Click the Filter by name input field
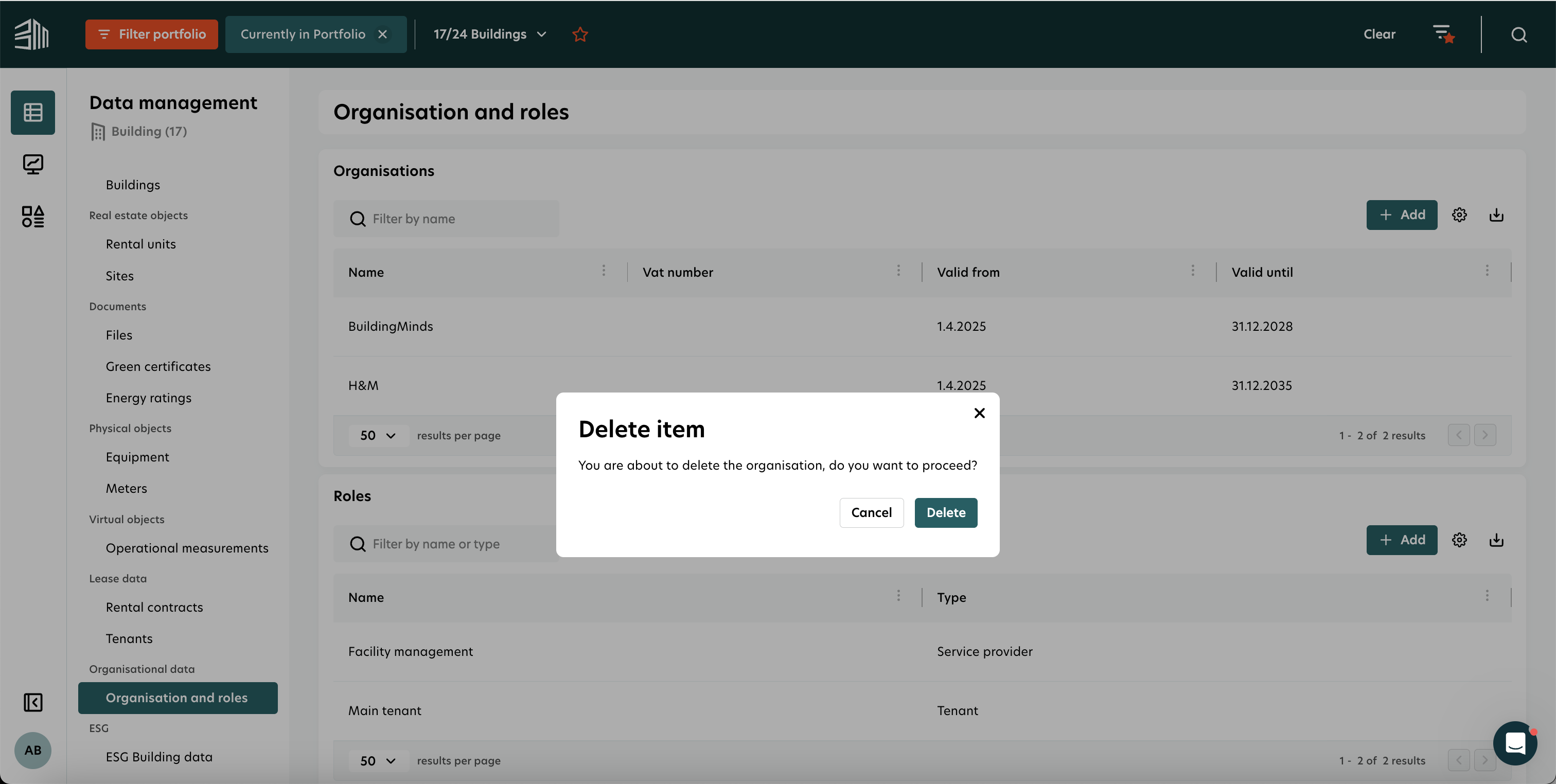This screenshot has width=1556, height=784. click(447, 219)
